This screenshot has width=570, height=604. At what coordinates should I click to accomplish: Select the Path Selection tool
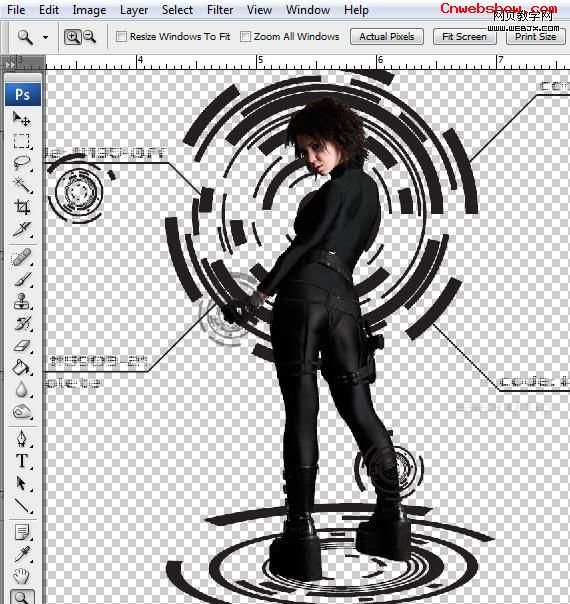coord(22,483)
